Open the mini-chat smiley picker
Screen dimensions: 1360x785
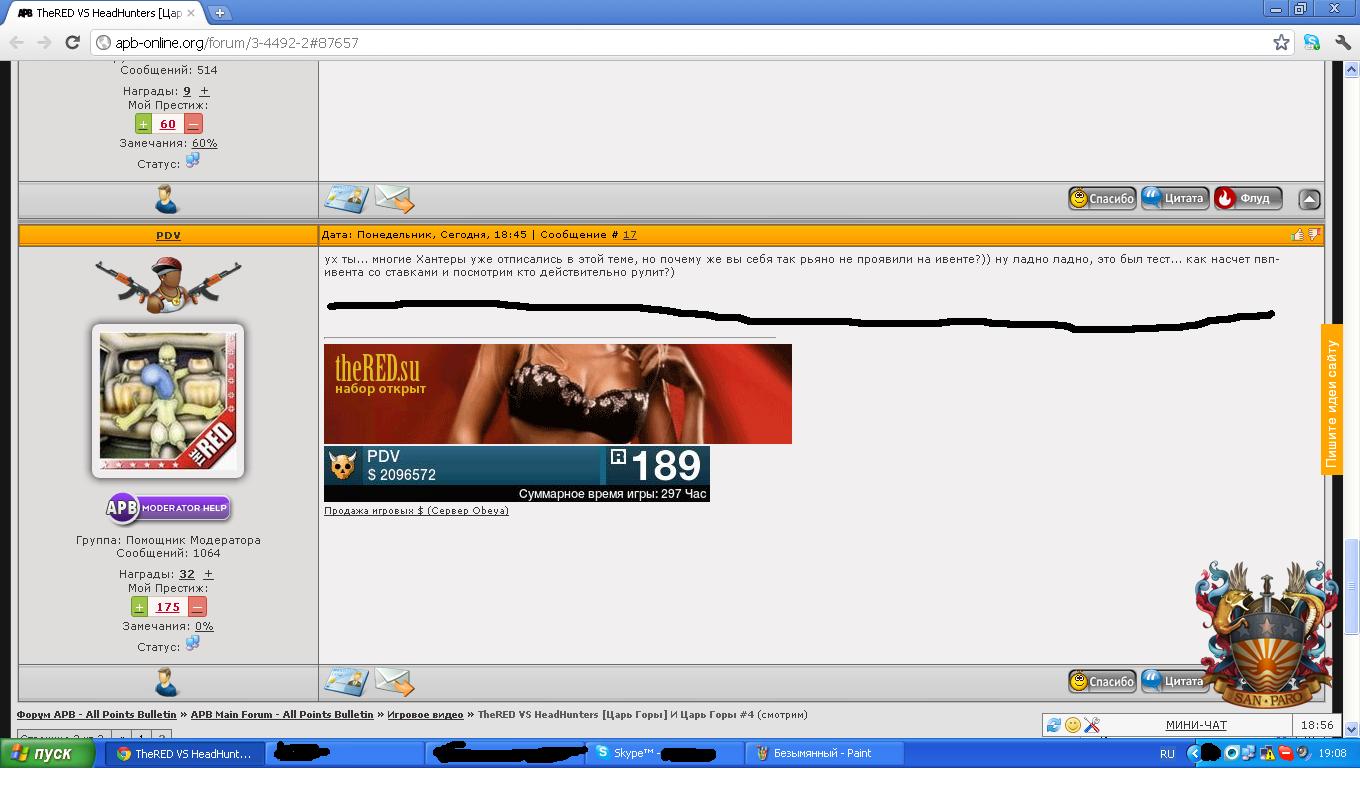1072,725
